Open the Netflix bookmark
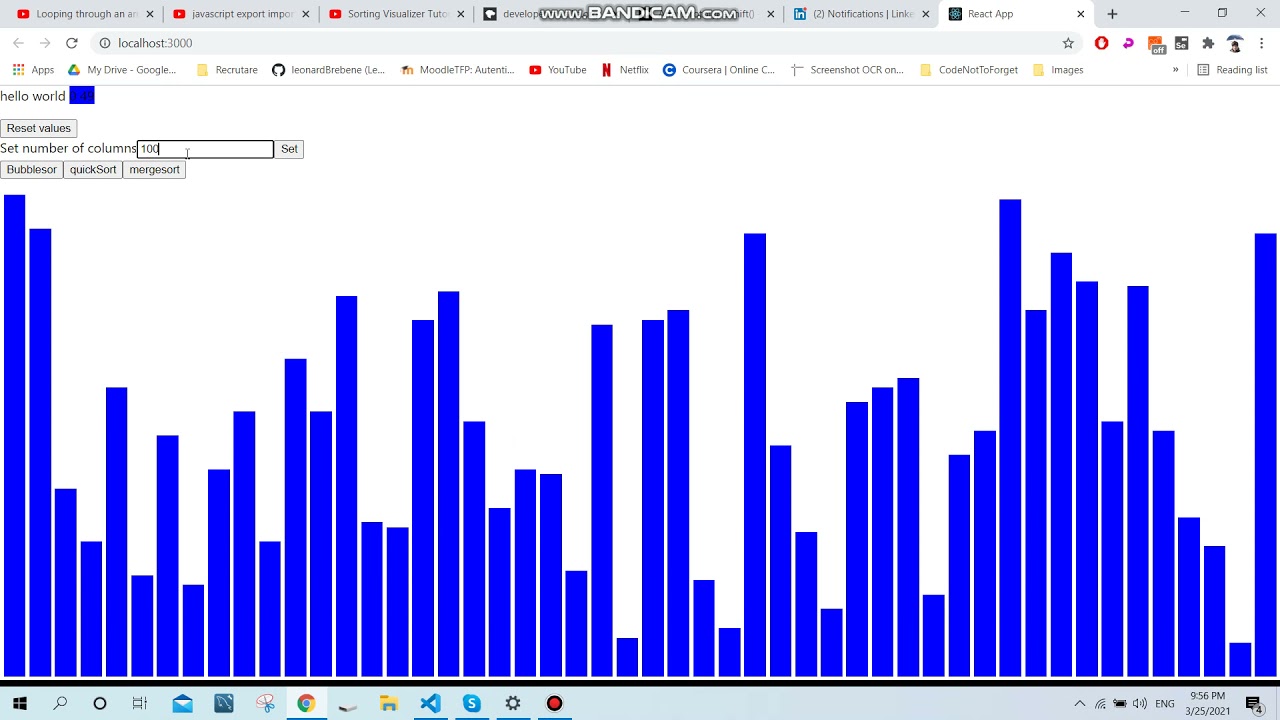This screenshot has height=720, width=1280. [624, 70]
